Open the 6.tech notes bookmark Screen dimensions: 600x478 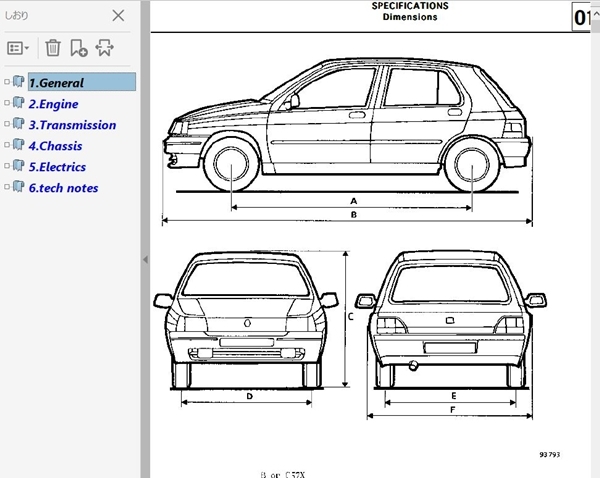point(63,188)
